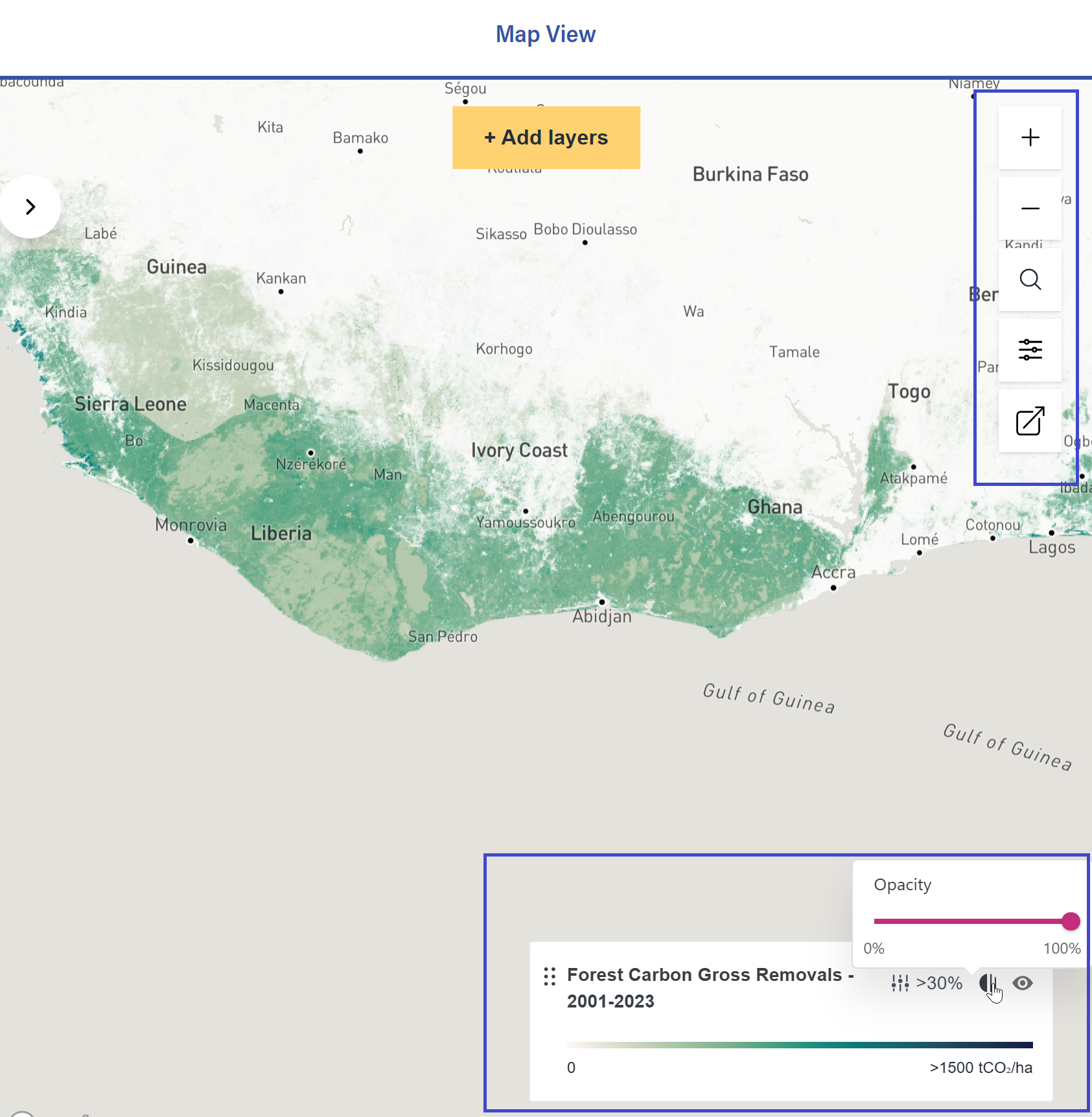Image resolution: width=1092 pixels, height=1117 pixels.
Task: Open map settings sliders icon
Action: [1030, 350]
